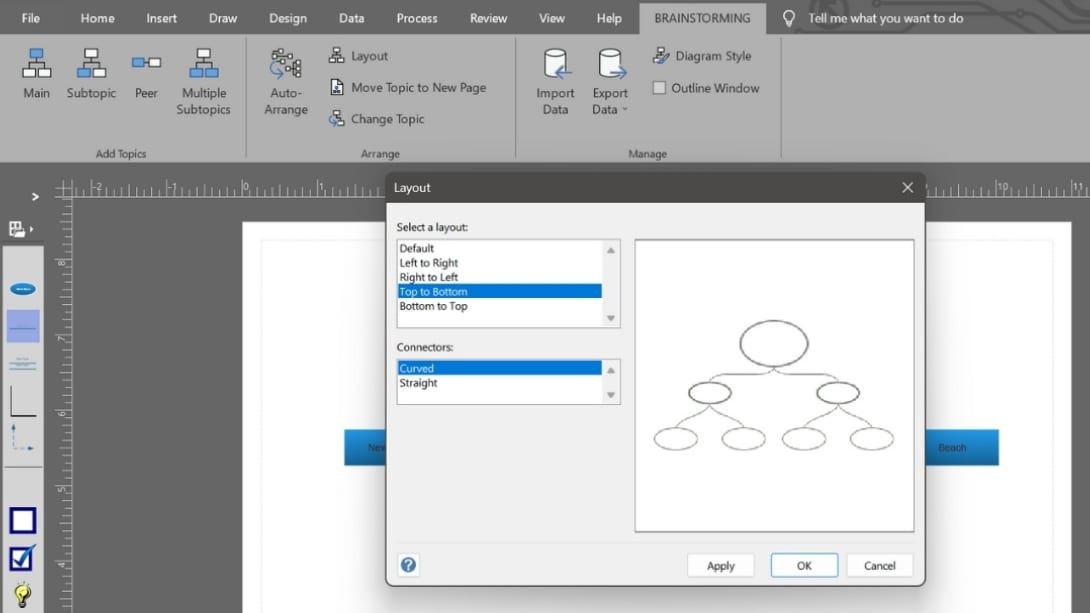Viewport: 1090px width, 613px height.
Task: Select the blue rectangle topic stencil shape
Action: click(x=23, y=326)
